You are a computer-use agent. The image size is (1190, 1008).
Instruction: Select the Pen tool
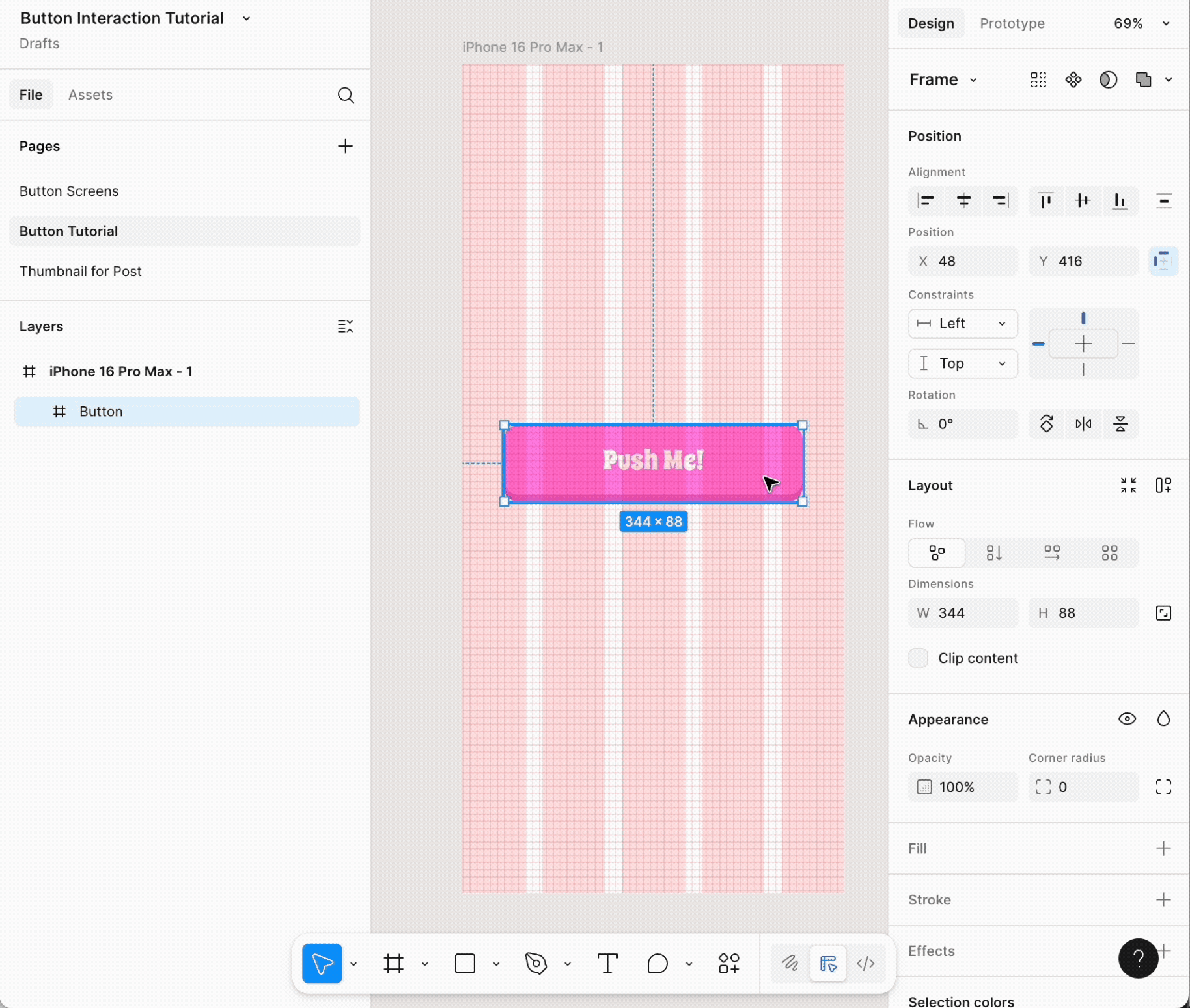535,964
